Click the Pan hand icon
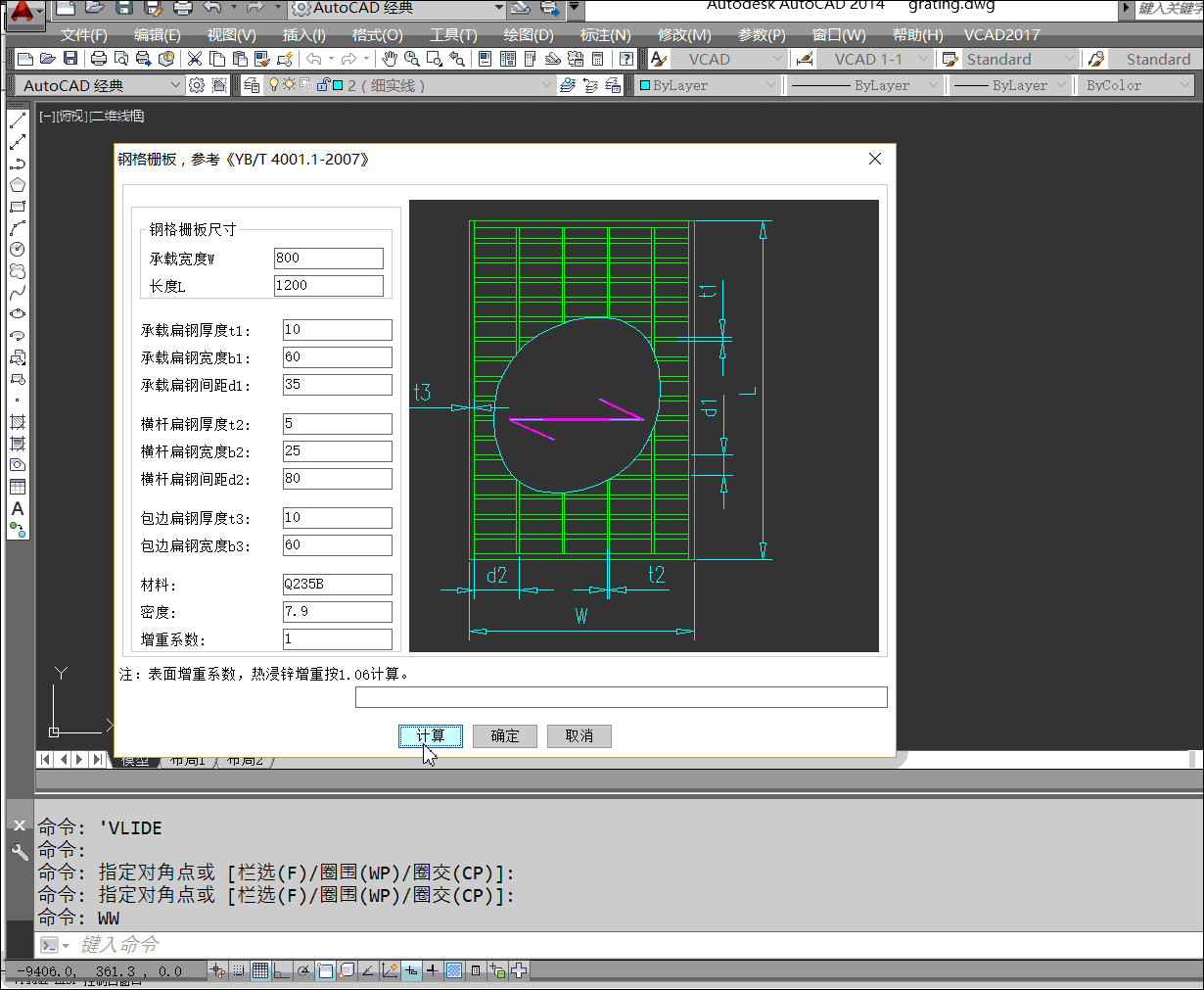1204x990 pixels. pyautogui.click(x=390, y=60)
